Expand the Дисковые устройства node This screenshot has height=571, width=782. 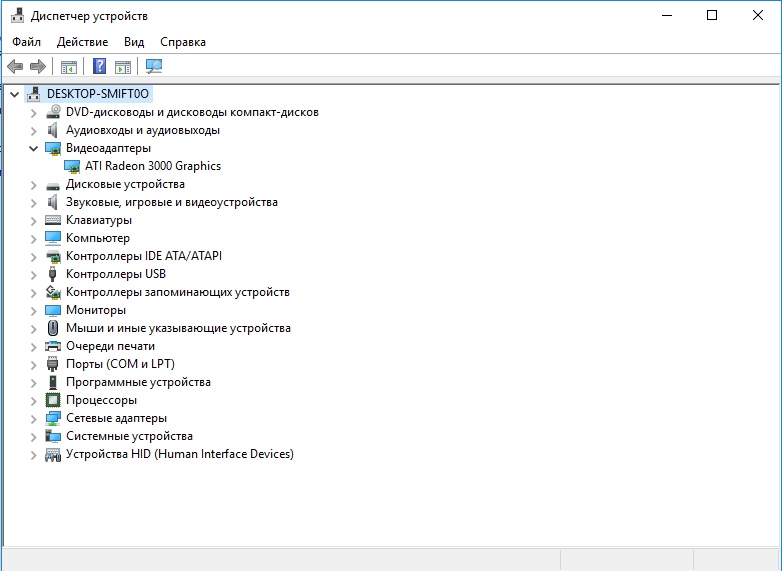point(33,184)
